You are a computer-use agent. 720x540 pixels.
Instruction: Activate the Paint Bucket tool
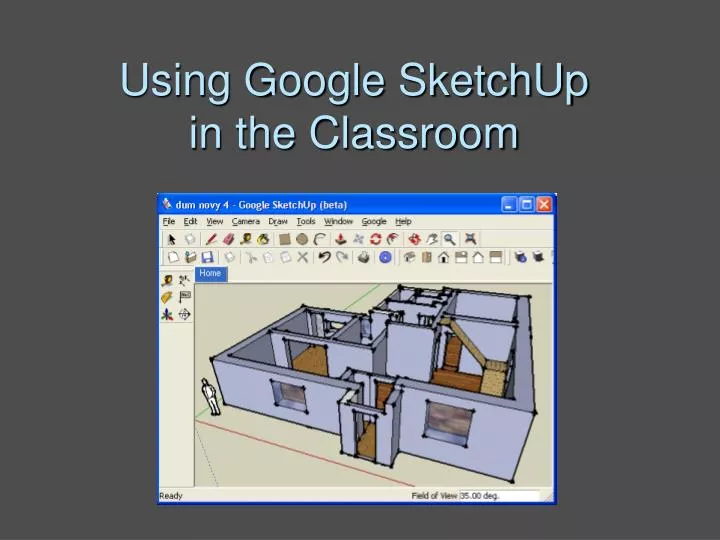[263, 239]
